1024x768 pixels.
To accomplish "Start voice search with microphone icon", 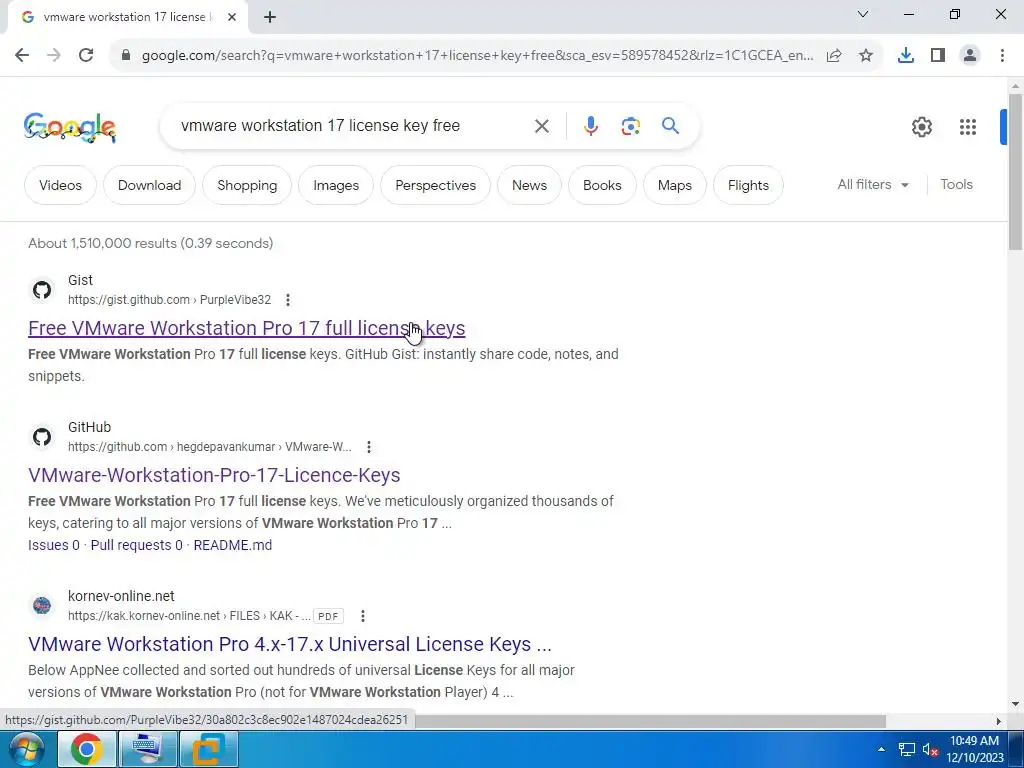I will [x=590, y=126].
